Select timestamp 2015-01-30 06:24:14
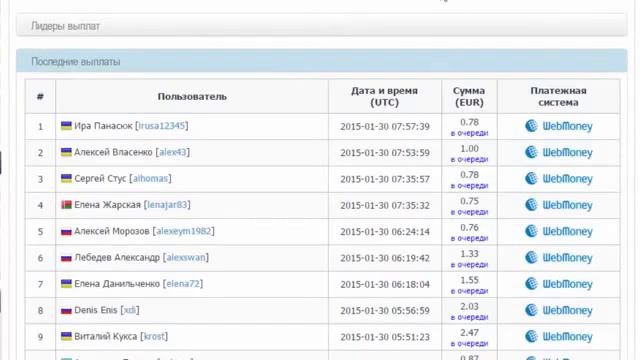 (385, 232)
